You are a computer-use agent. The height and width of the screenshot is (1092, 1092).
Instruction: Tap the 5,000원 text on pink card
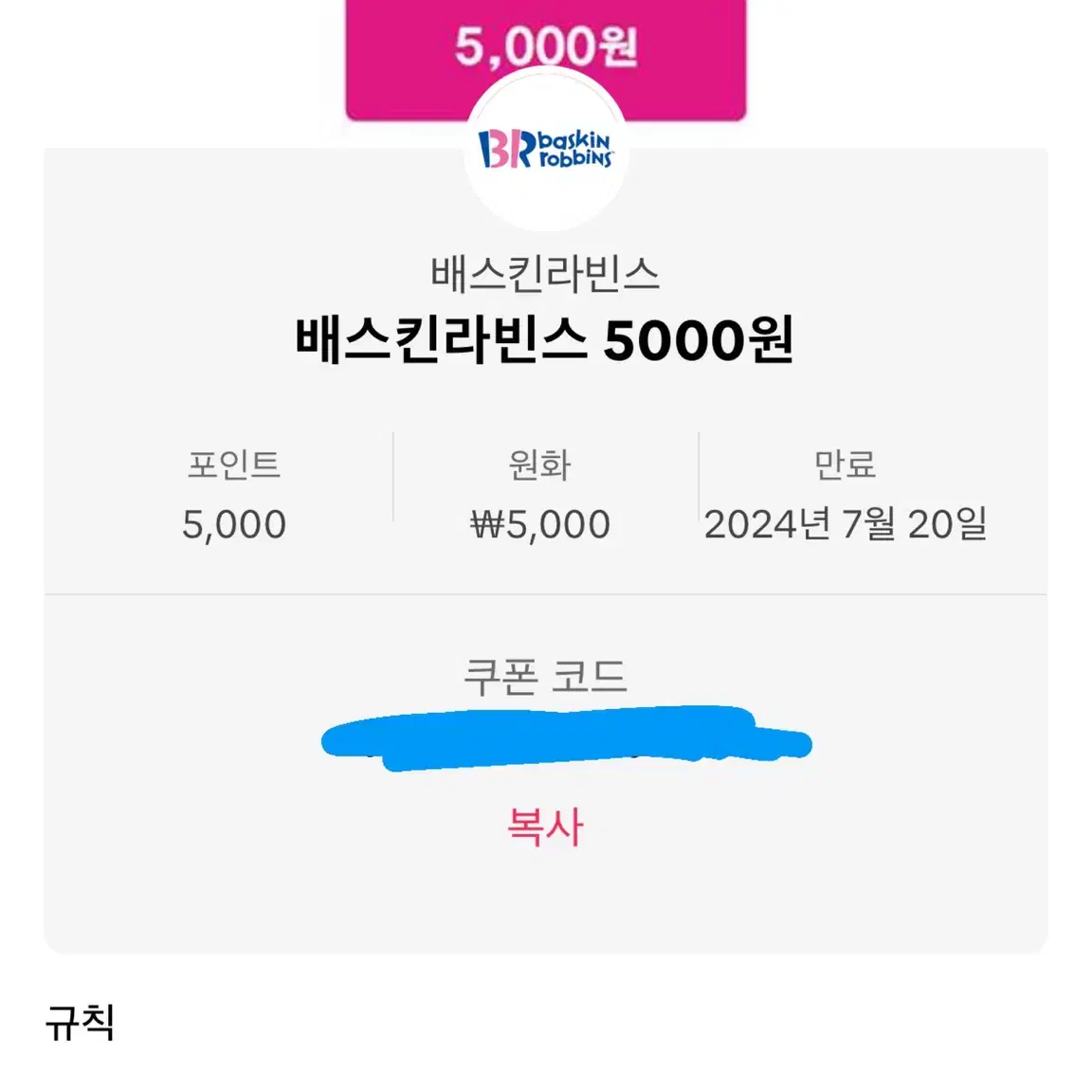point(546,46)
